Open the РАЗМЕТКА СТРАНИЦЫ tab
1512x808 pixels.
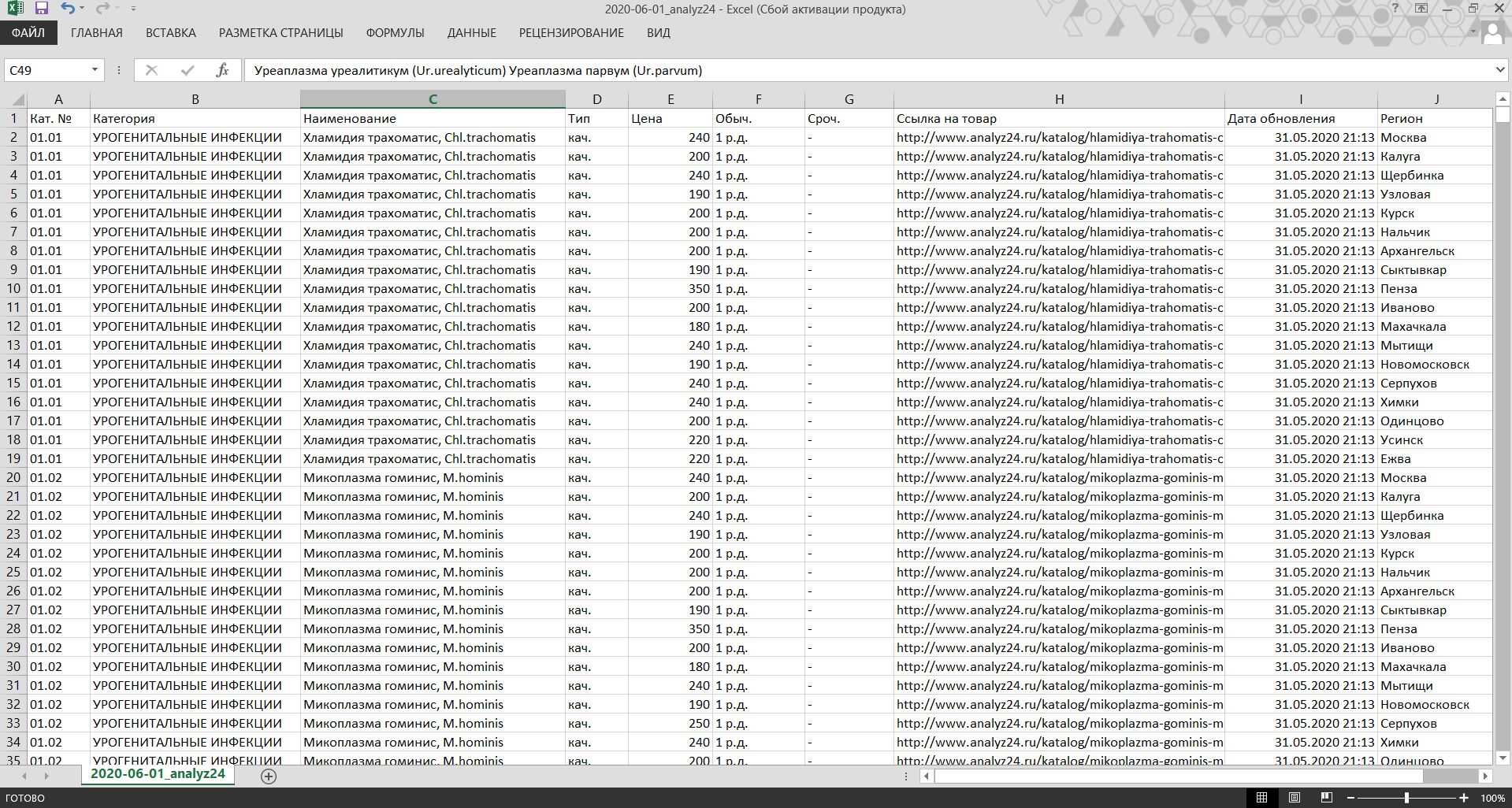click(281, 33)
